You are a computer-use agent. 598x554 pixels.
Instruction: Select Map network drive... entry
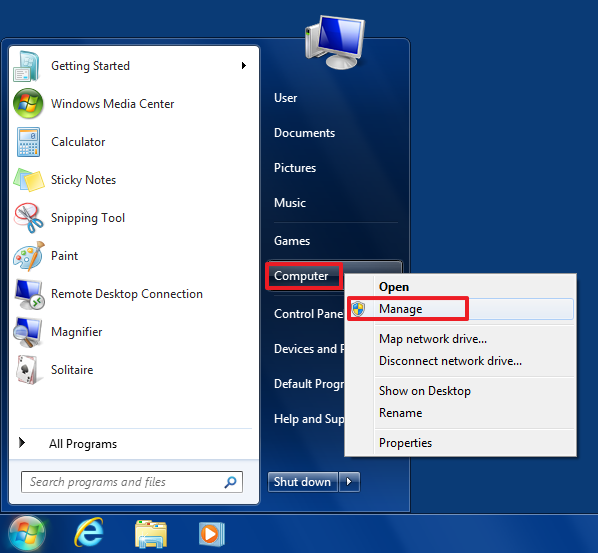pos(432,339)
